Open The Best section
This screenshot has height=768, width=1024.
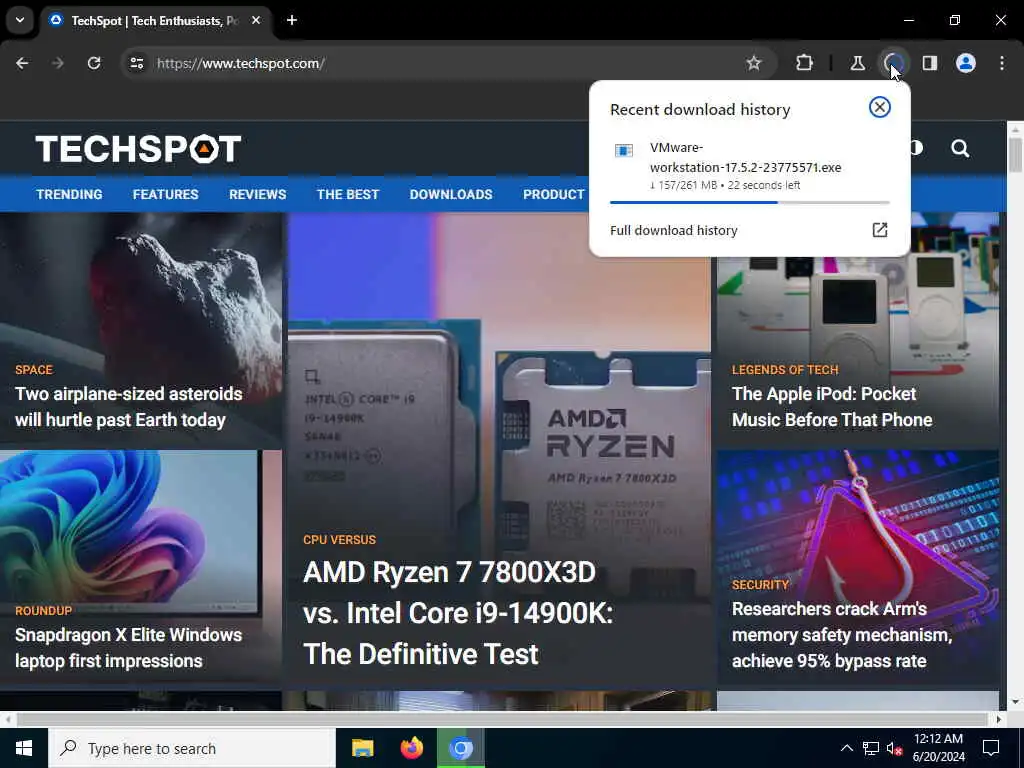tap(347, 195)
